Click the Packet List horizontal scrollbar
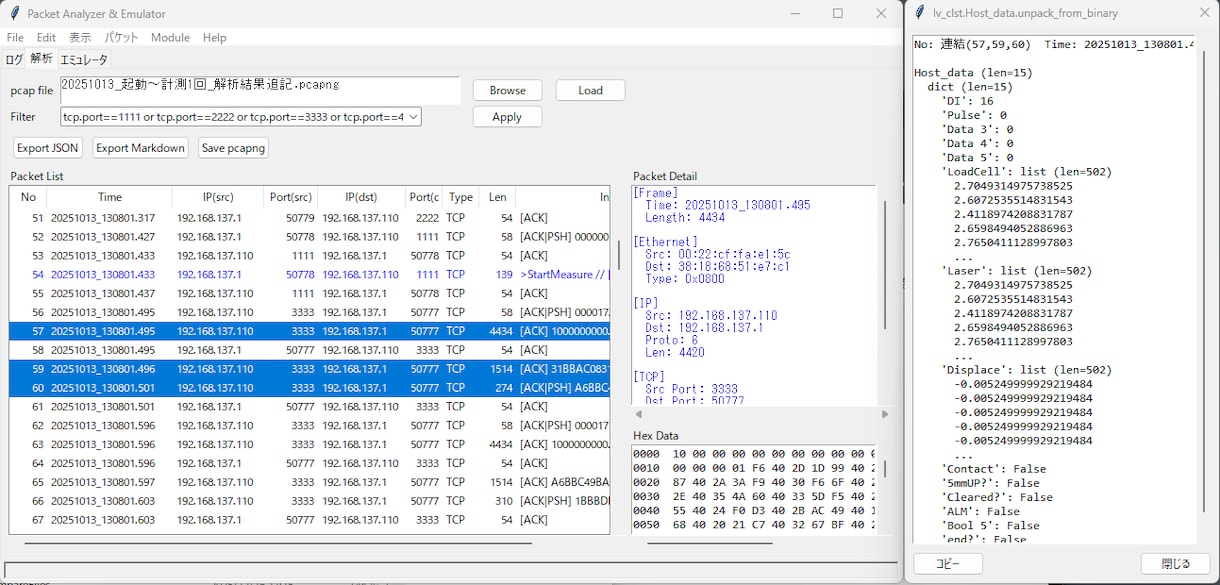Viewport: 1220px width, 585px height. click(278, 543)
